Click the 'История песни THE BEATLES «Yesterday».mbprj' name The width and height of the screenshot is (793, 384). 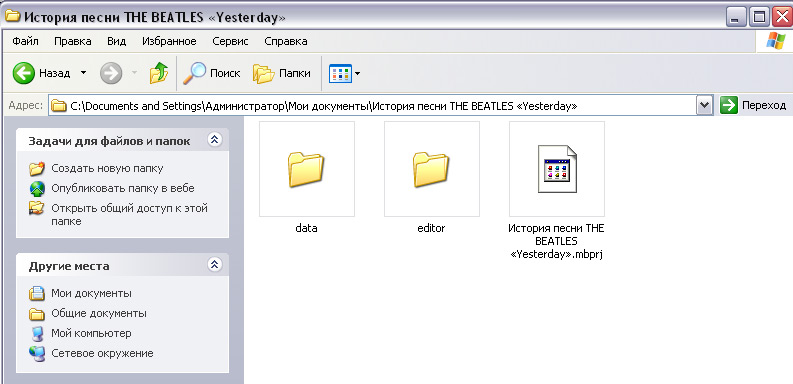pos(557,242)
